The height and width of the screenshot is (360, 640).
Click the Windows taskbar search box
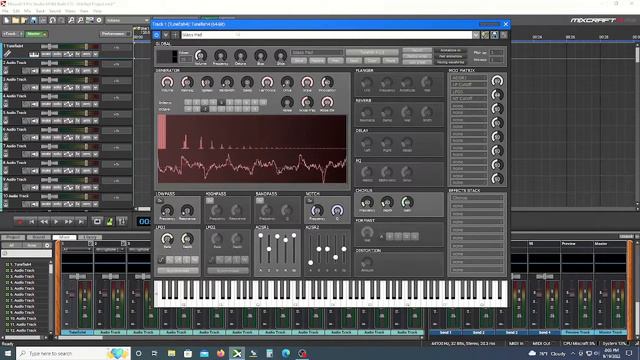coord(73,353)
